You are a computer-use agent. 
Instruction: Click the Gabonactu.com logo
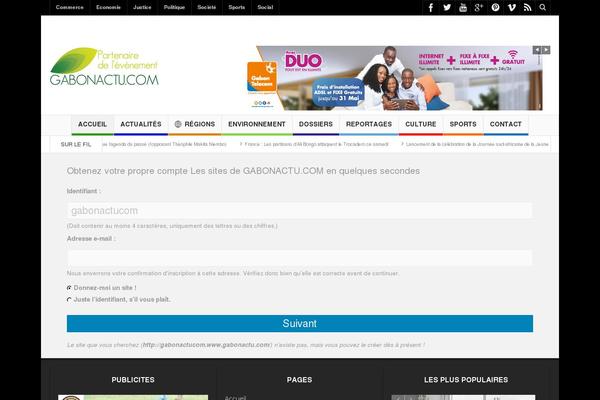104,67
